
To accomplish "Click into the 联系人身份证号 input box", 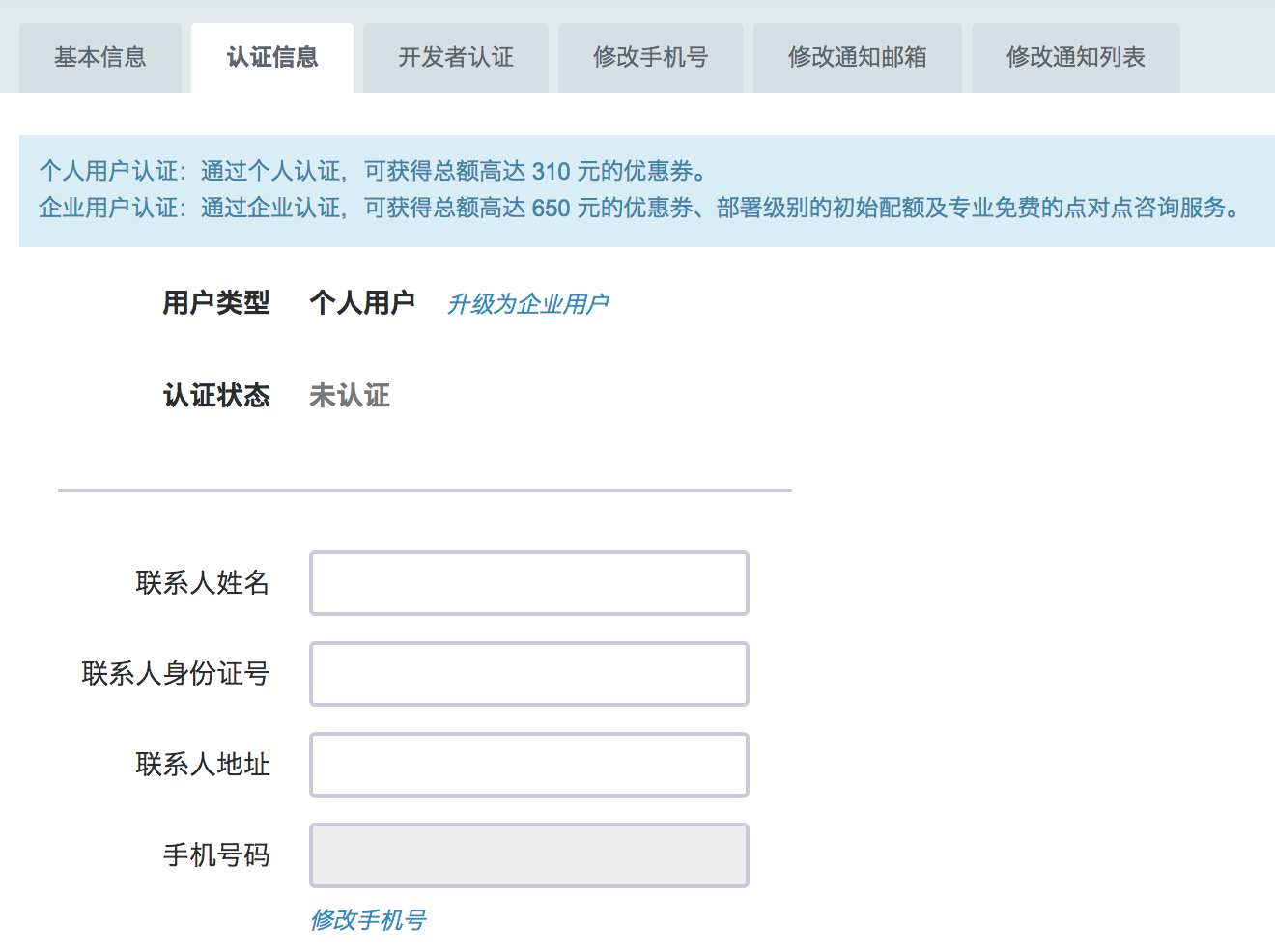I will 528,674.
